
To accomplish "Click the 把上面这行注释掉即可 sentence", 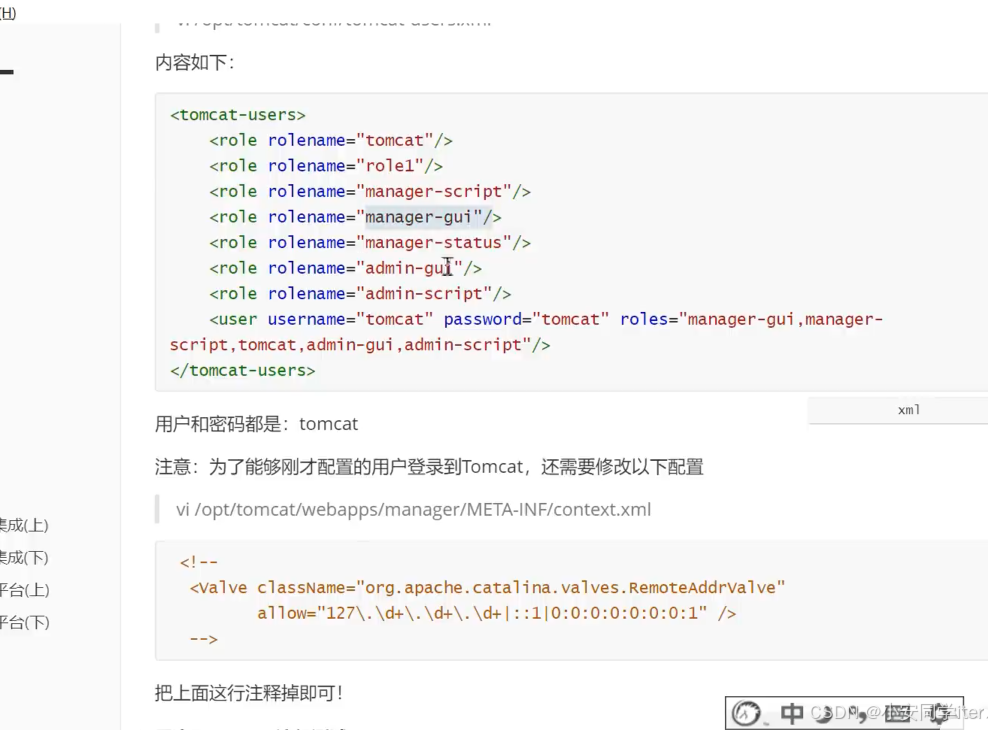I will pyautogui.click(x=249, y=693).
